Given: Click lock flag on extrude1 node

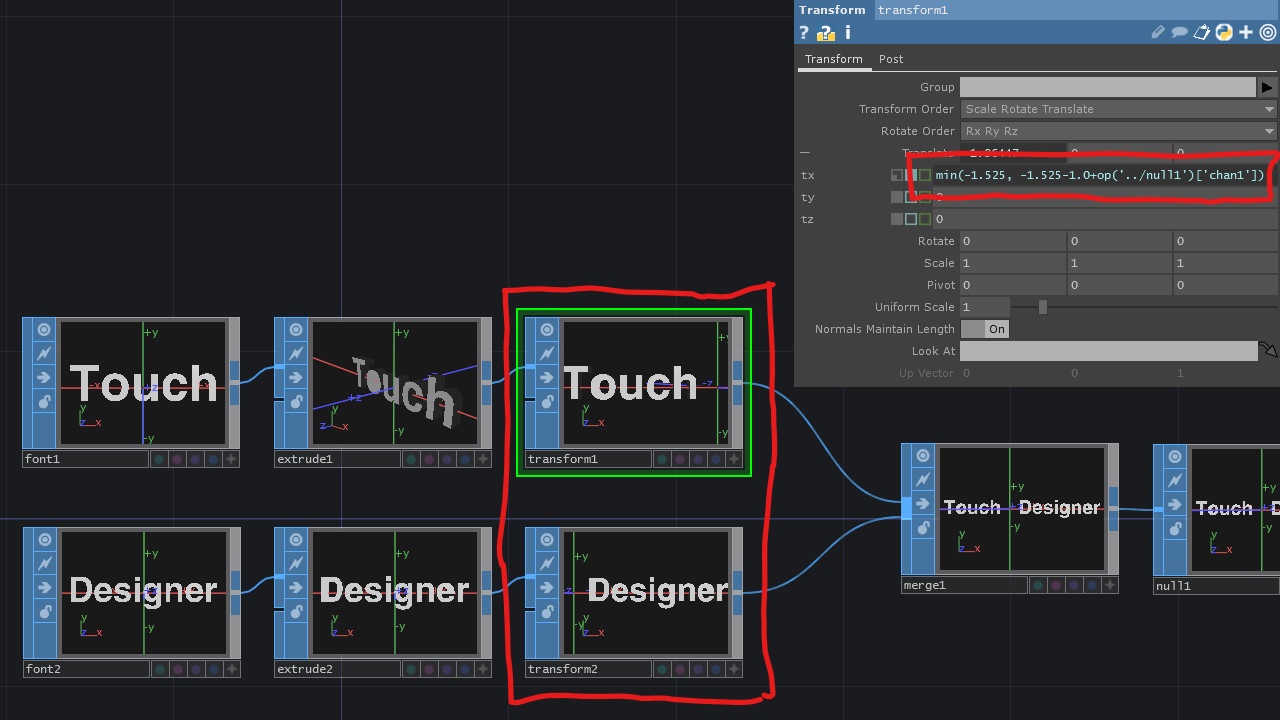Looking at the screenshot, I should point(297,402).
